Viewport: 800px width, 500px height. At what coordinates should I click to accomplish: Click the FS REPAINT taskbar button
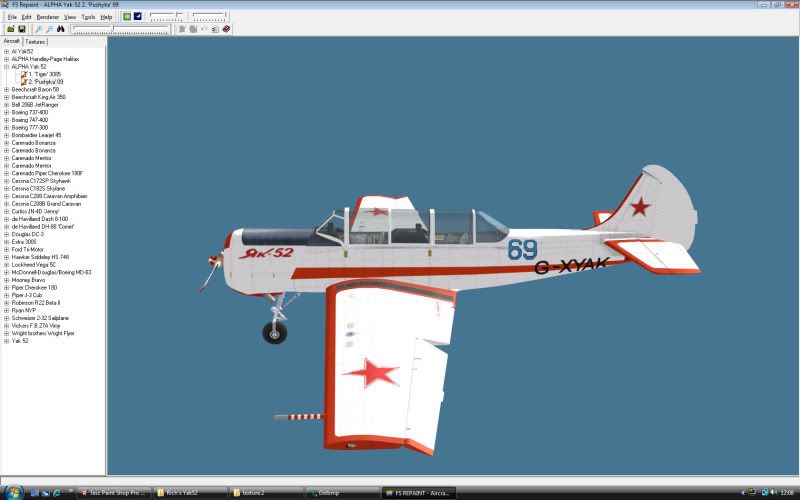(418, 493)
